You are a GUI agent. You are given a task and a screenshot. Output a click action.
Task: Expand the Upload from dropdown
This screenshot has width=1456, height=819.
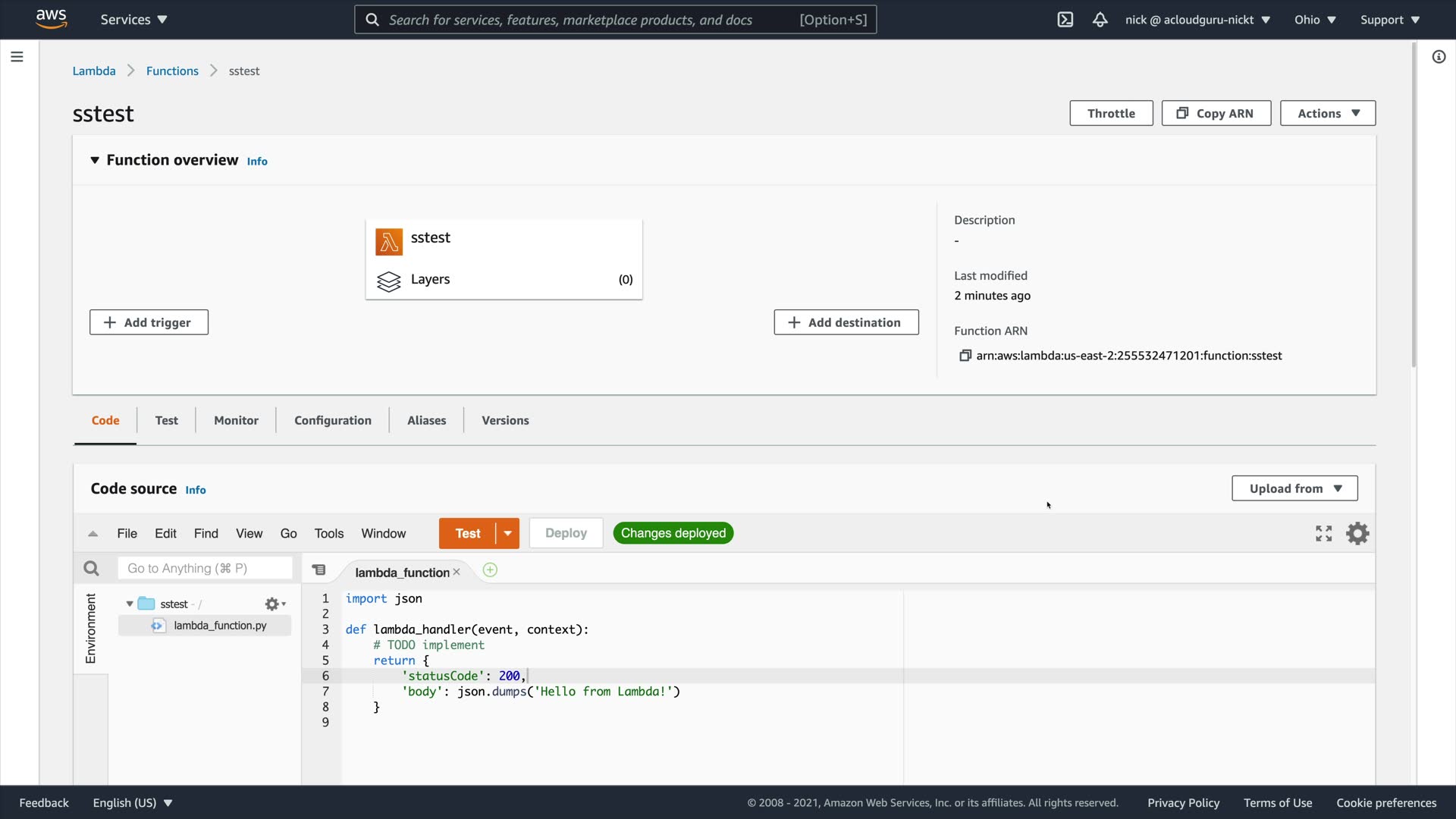tap(1294, 489)
